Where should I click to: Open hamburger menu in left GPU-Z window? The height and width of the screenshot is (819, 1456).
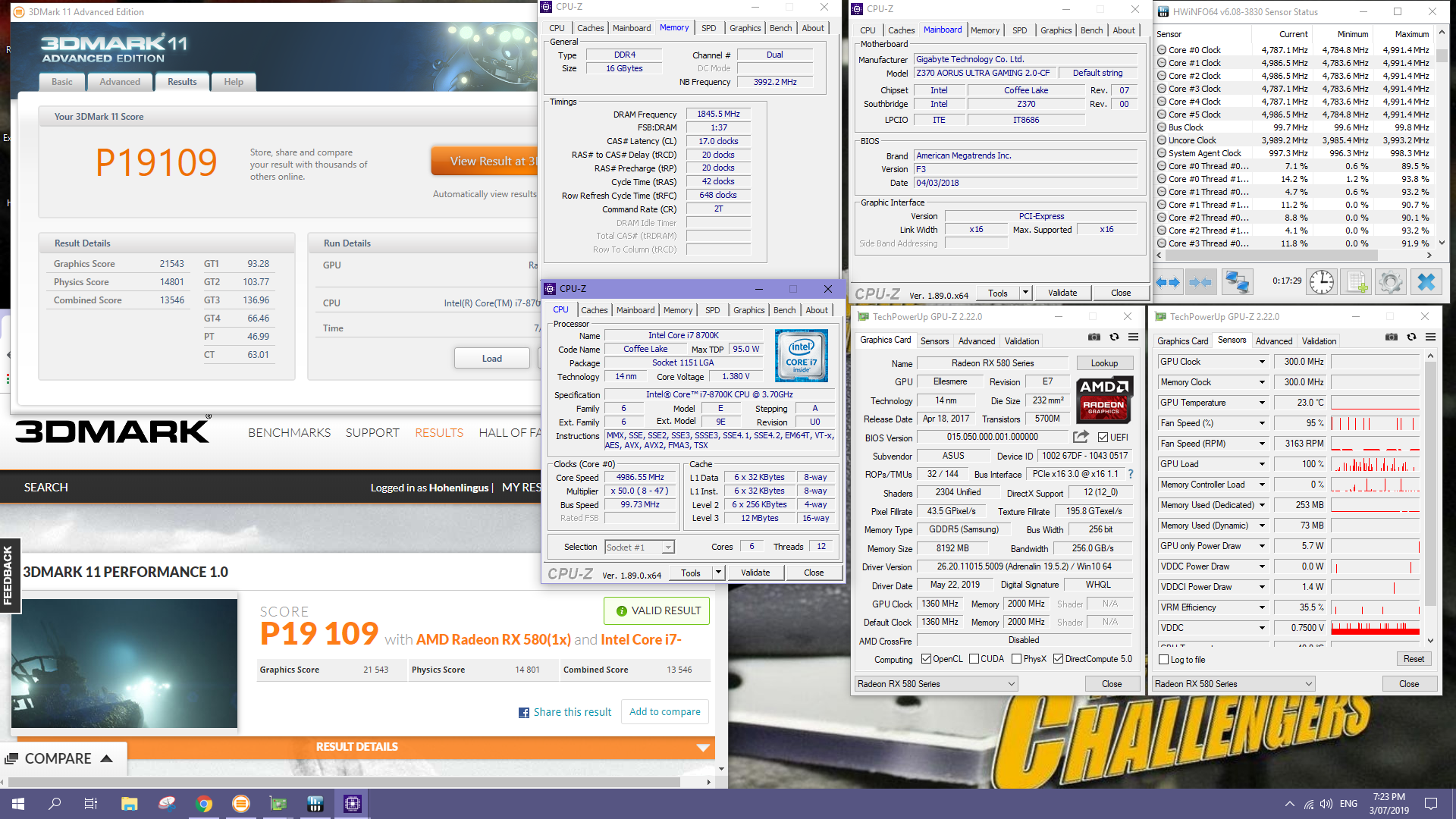tap(1133, 337)
